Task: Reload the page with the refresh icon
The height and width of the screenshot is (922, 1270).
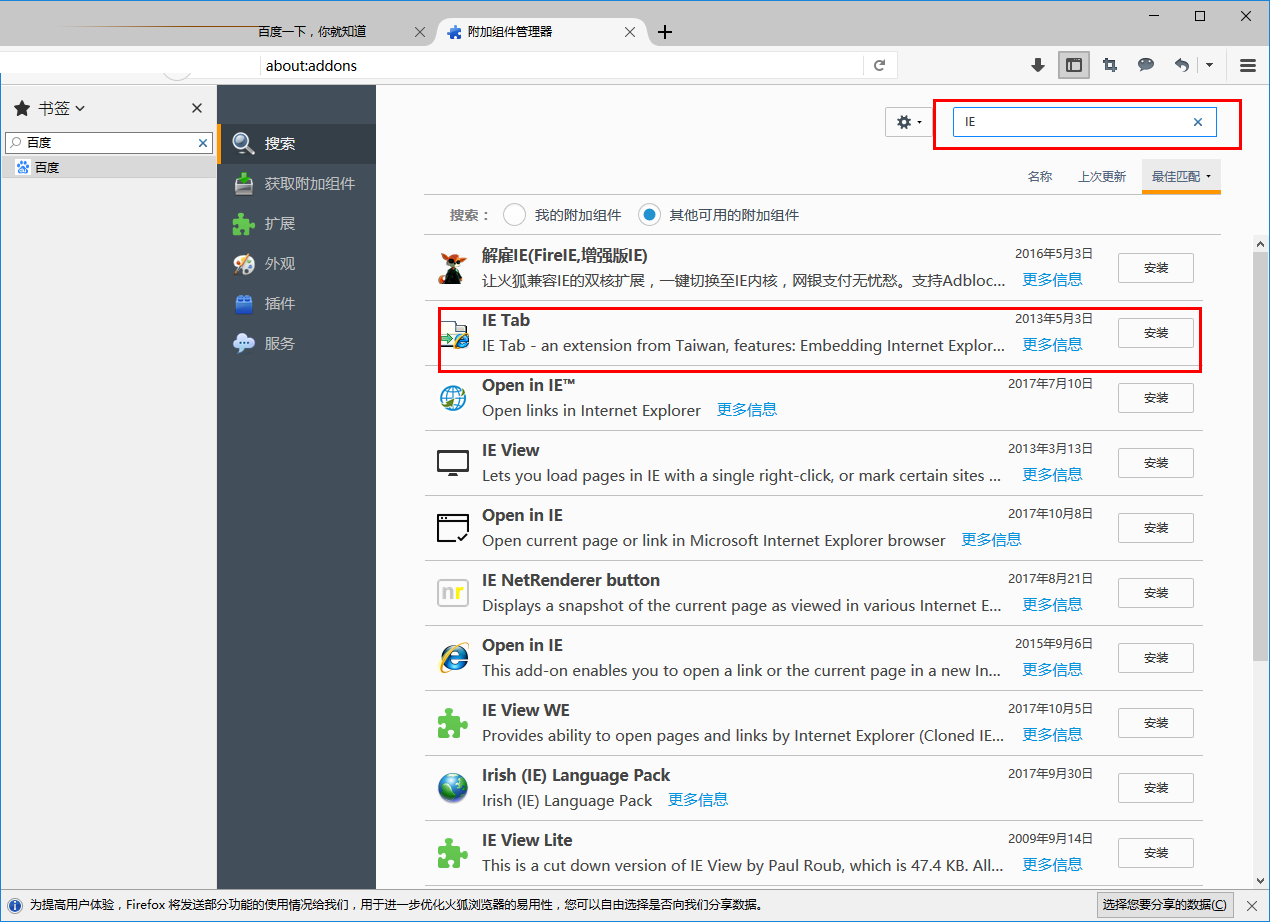Action: tap(879, 65)
